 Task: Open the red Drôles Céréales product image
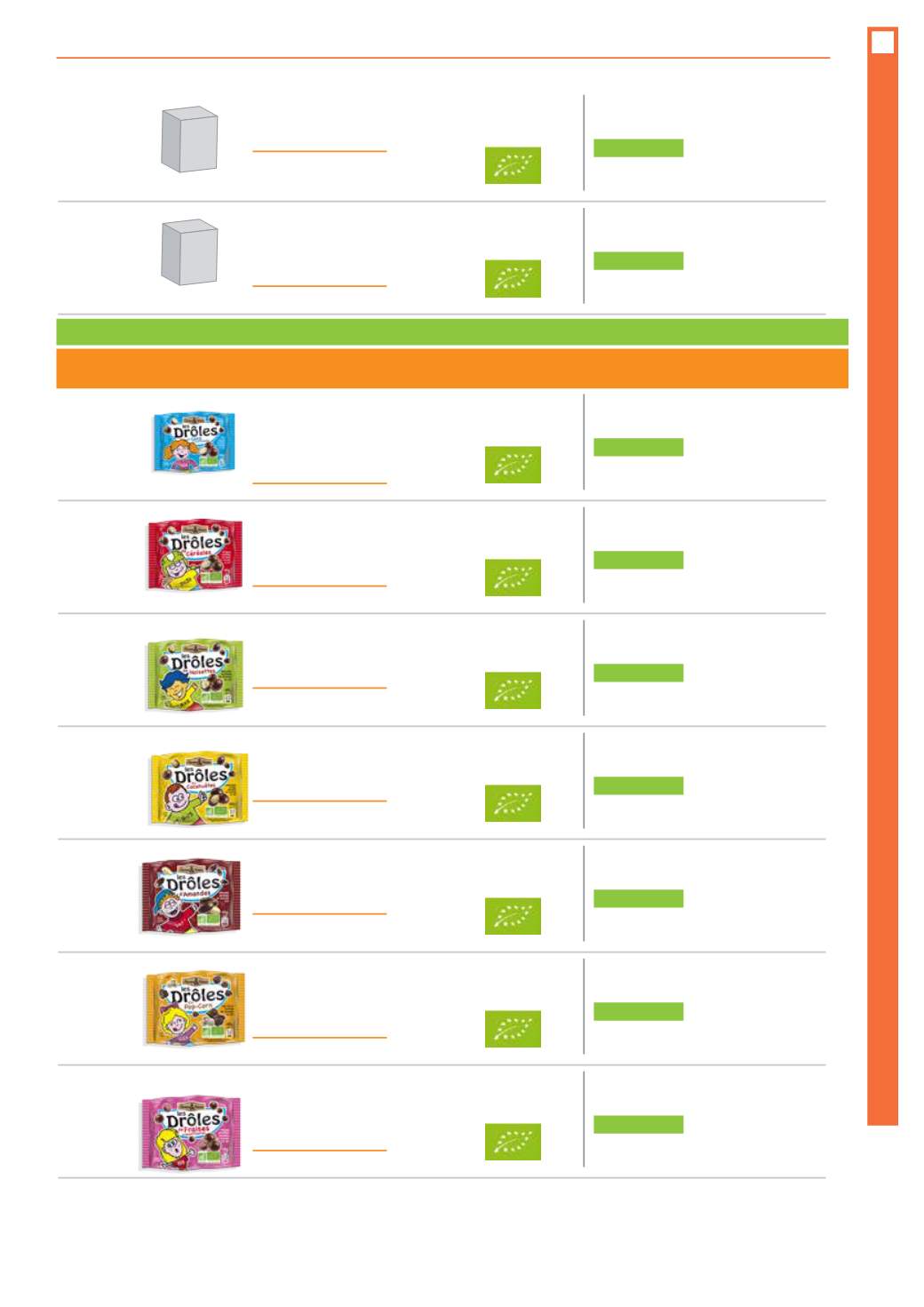coord(195,555)
